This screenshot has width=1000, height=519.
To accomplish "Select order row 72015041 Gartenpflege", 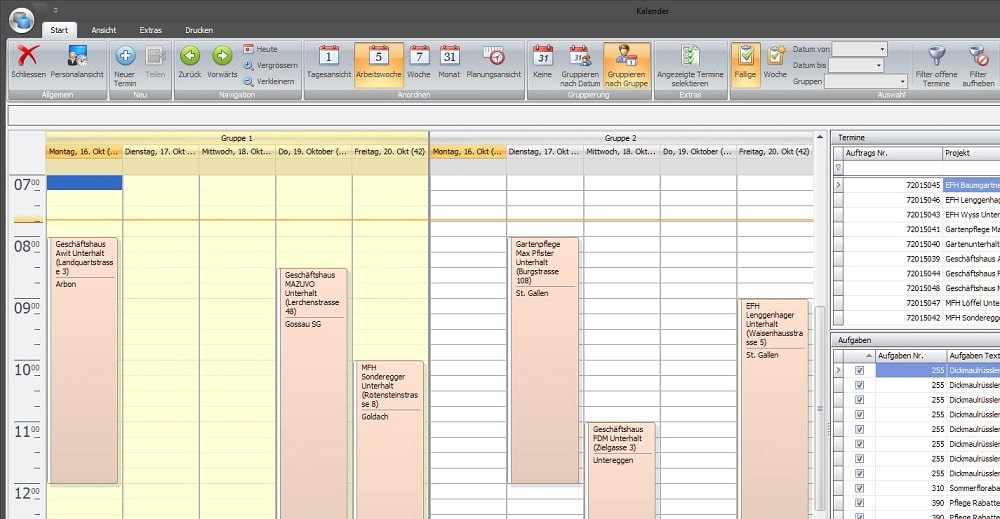I will tap(916, 229).
